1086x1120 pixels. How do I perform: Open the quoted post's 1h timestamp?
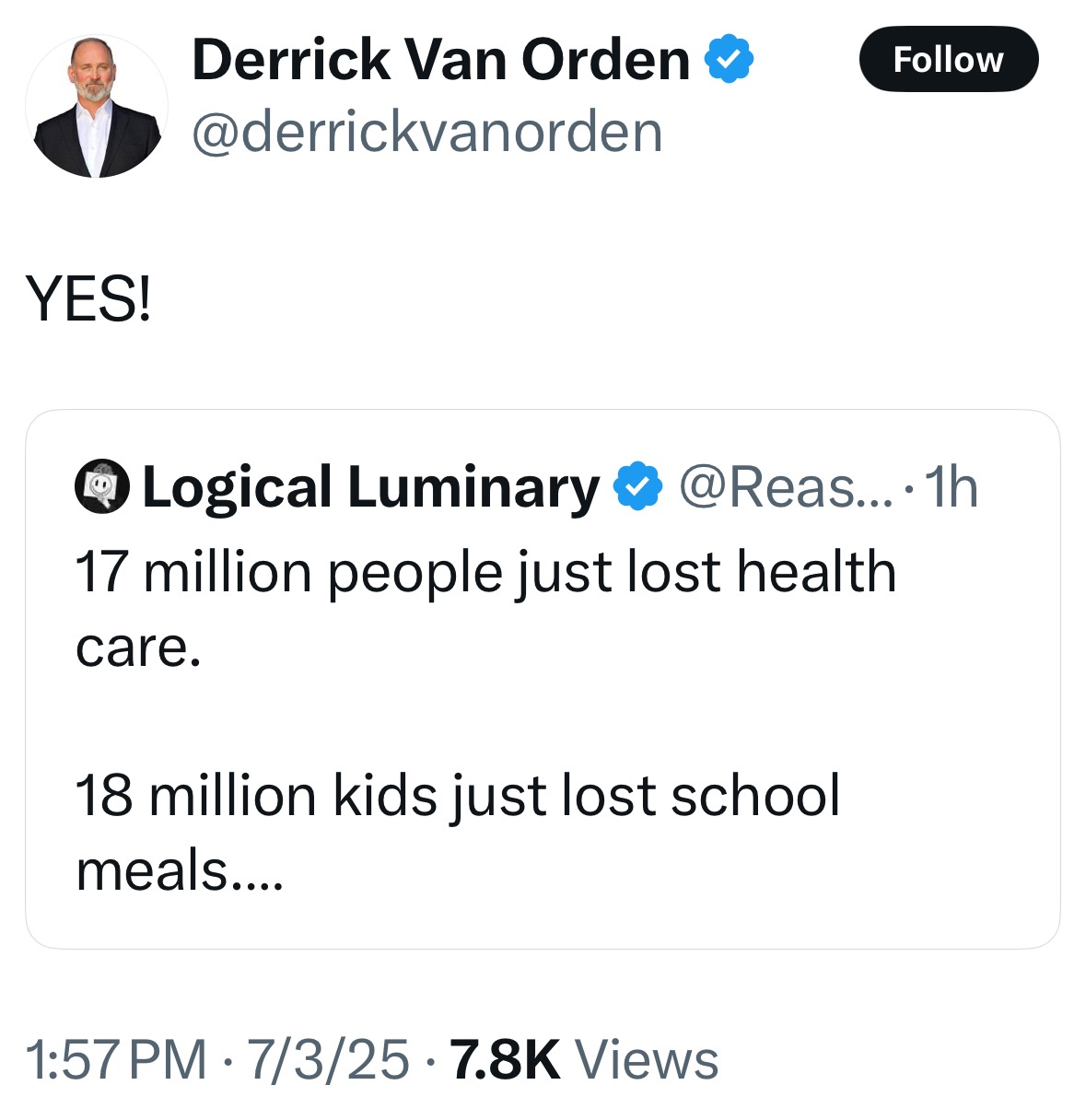click(x=950, y=487)
